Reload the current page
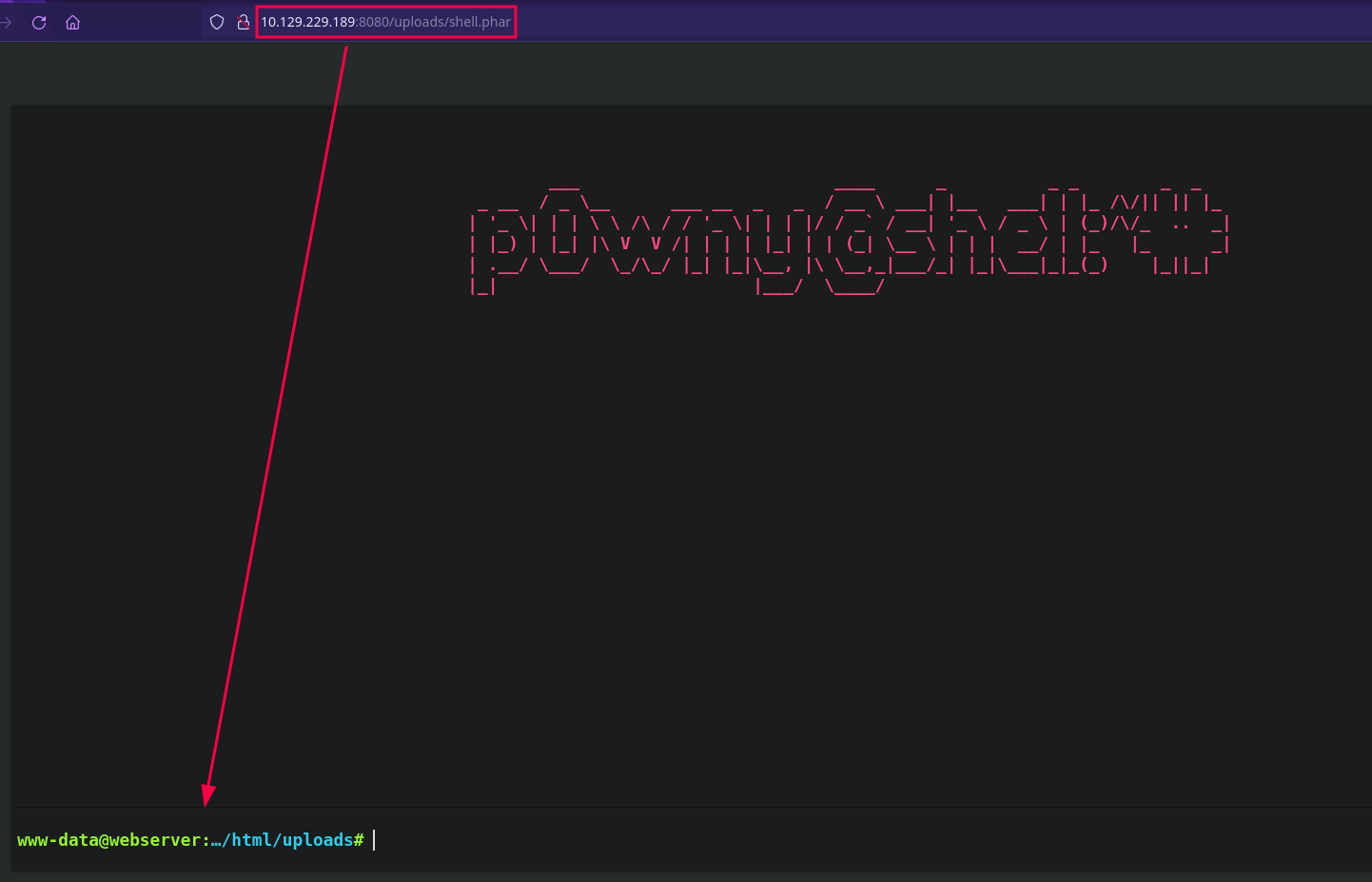Viewport: 1372px width, 882px height. point(39,22)
